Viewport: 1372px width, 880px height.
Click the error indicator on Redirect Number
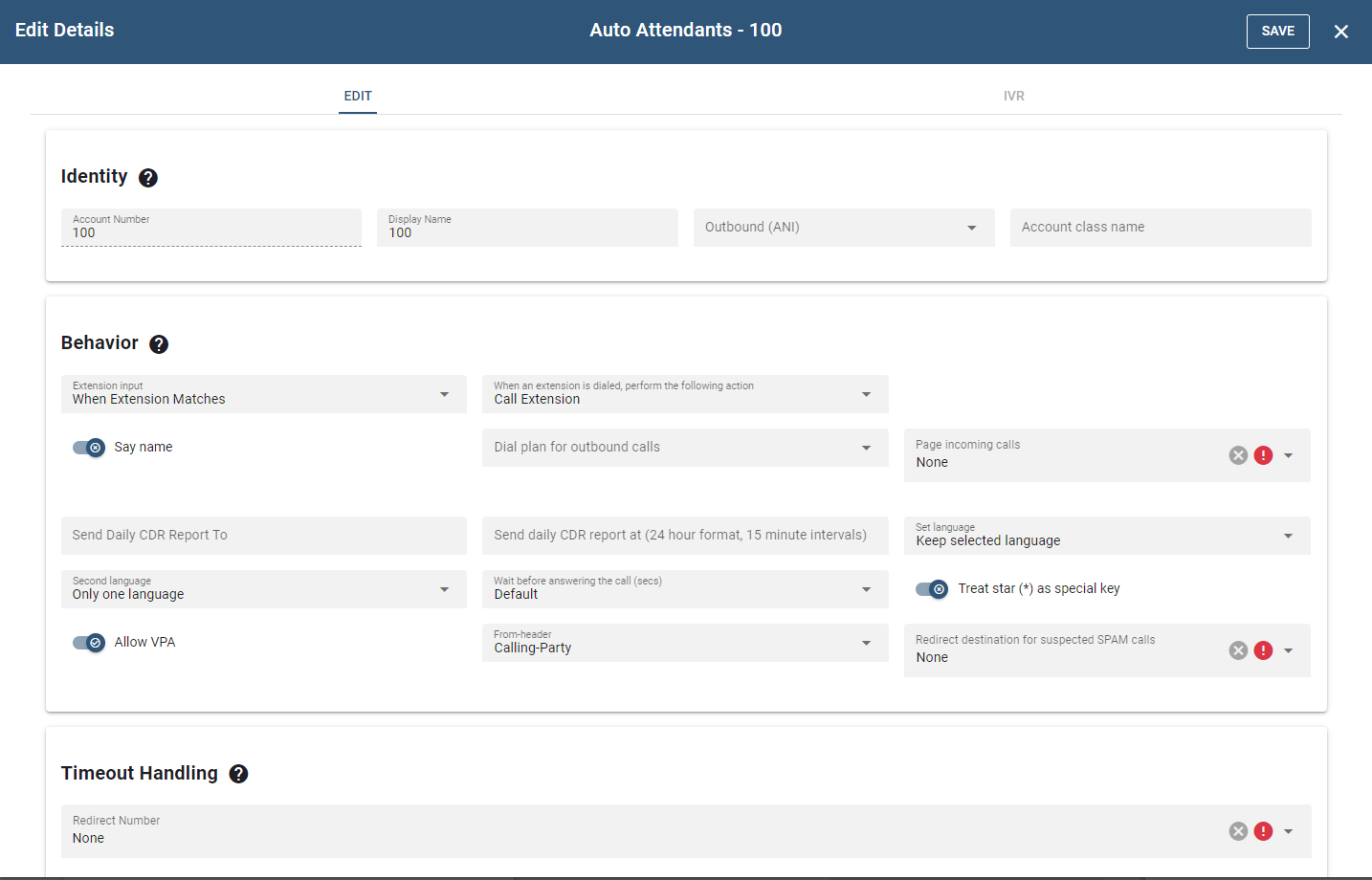1263,831
